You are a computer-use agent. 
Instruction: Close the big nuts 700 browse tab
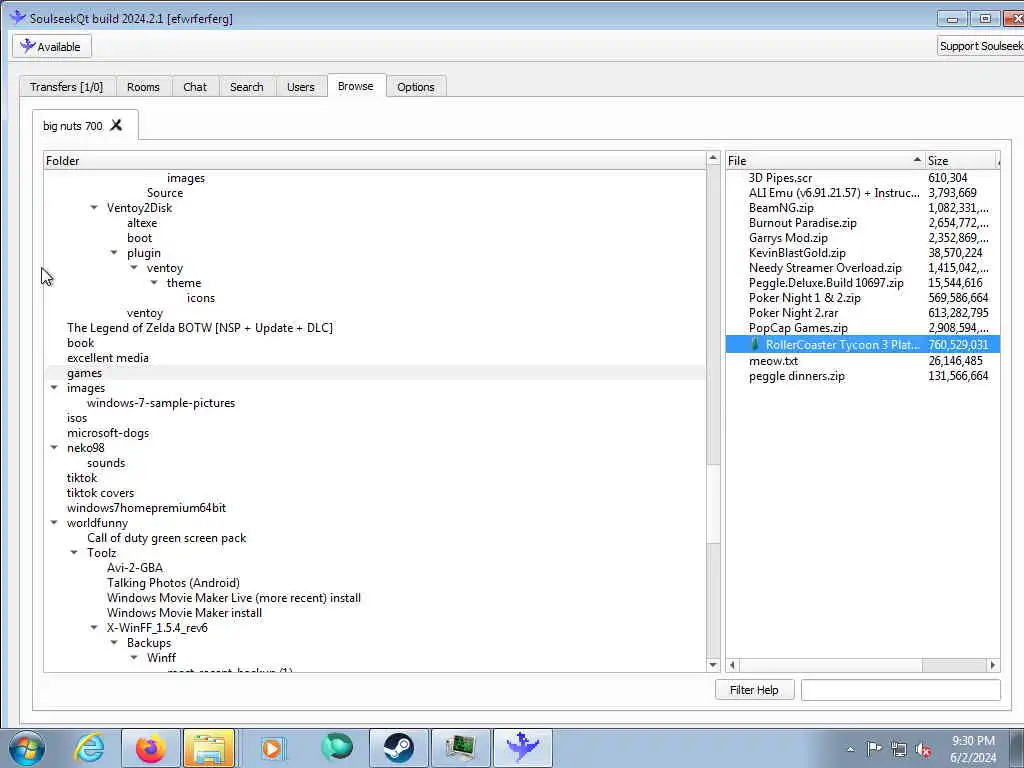[116, 125]
